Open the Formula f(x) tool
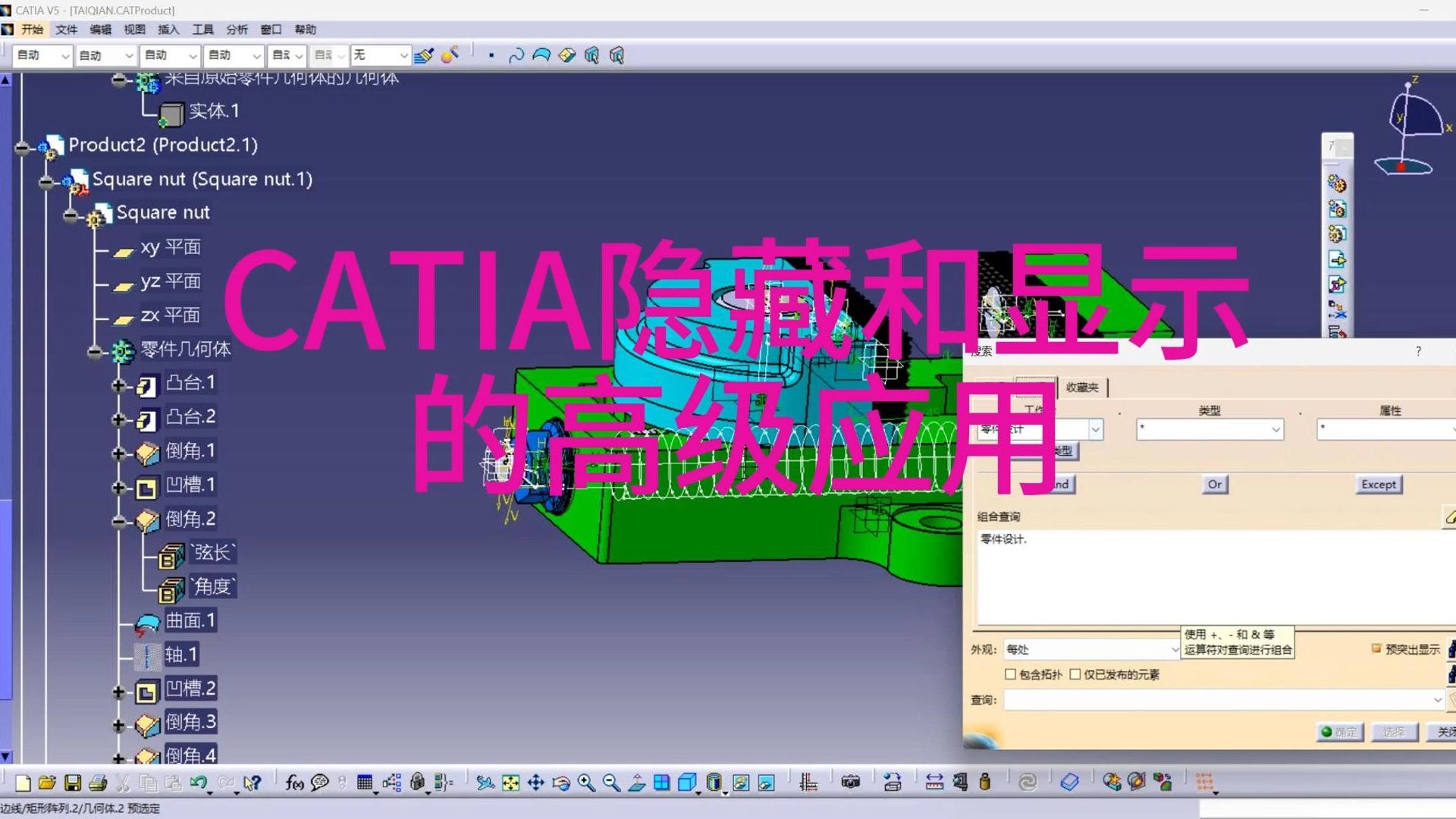 point(294,783)
